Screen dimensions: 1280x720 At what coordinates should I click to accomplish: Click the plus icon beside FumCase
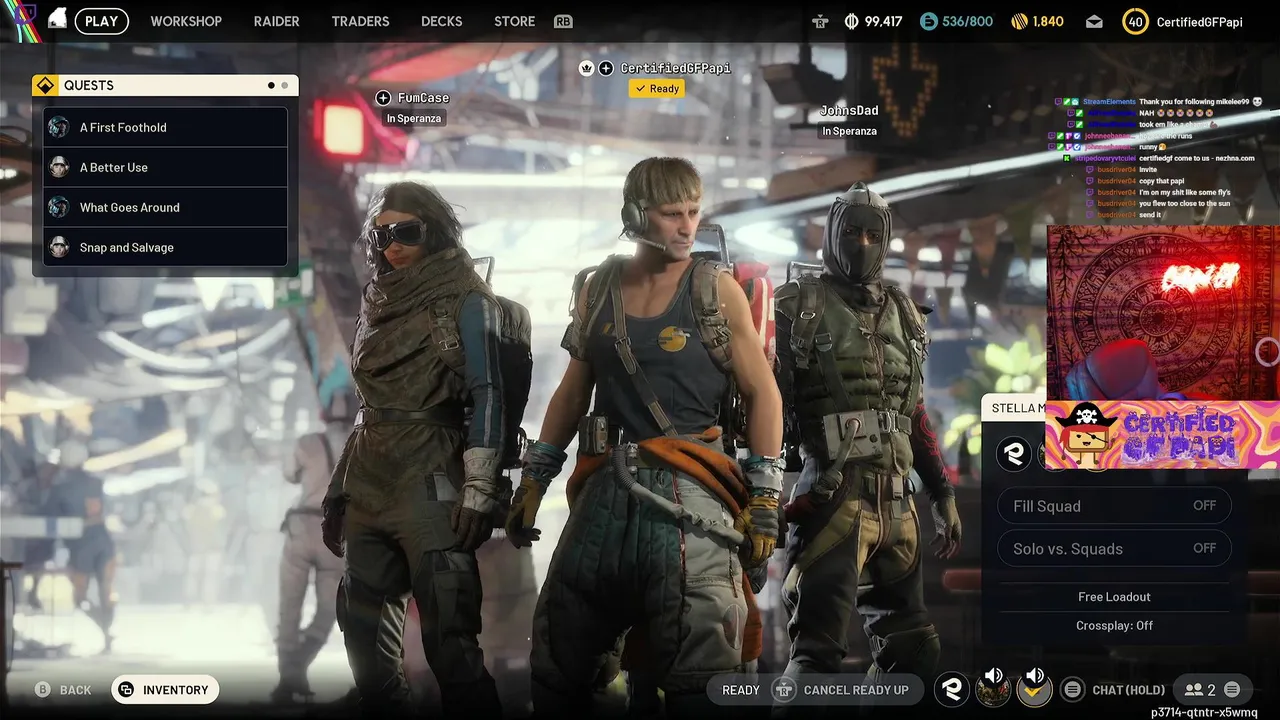coord(383,97)
